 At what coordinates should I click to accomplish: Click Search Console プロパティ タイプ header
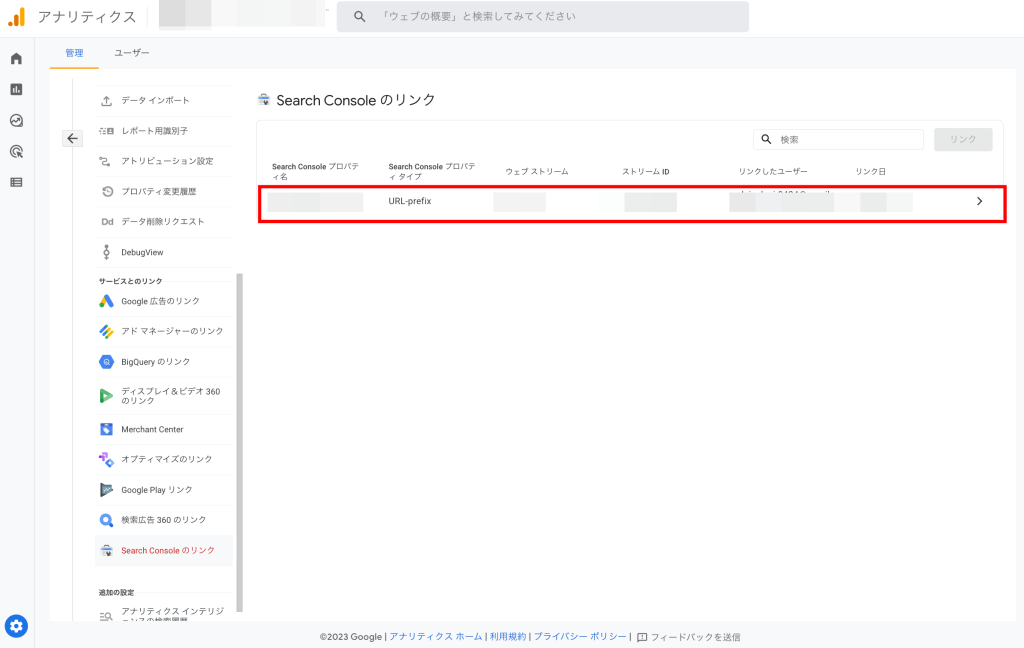coord(432,172)
